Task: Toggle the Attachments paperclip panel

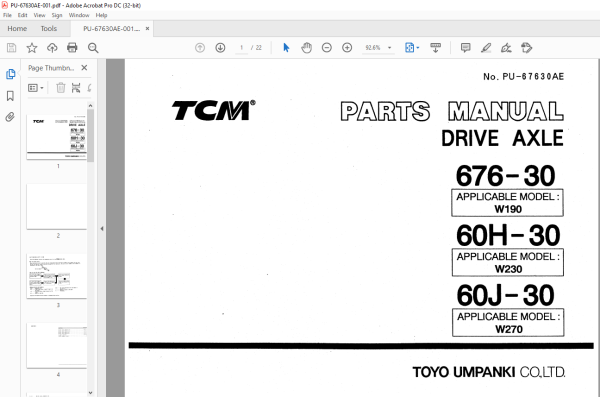Action: pyautogui.click(x=10, y=117)
